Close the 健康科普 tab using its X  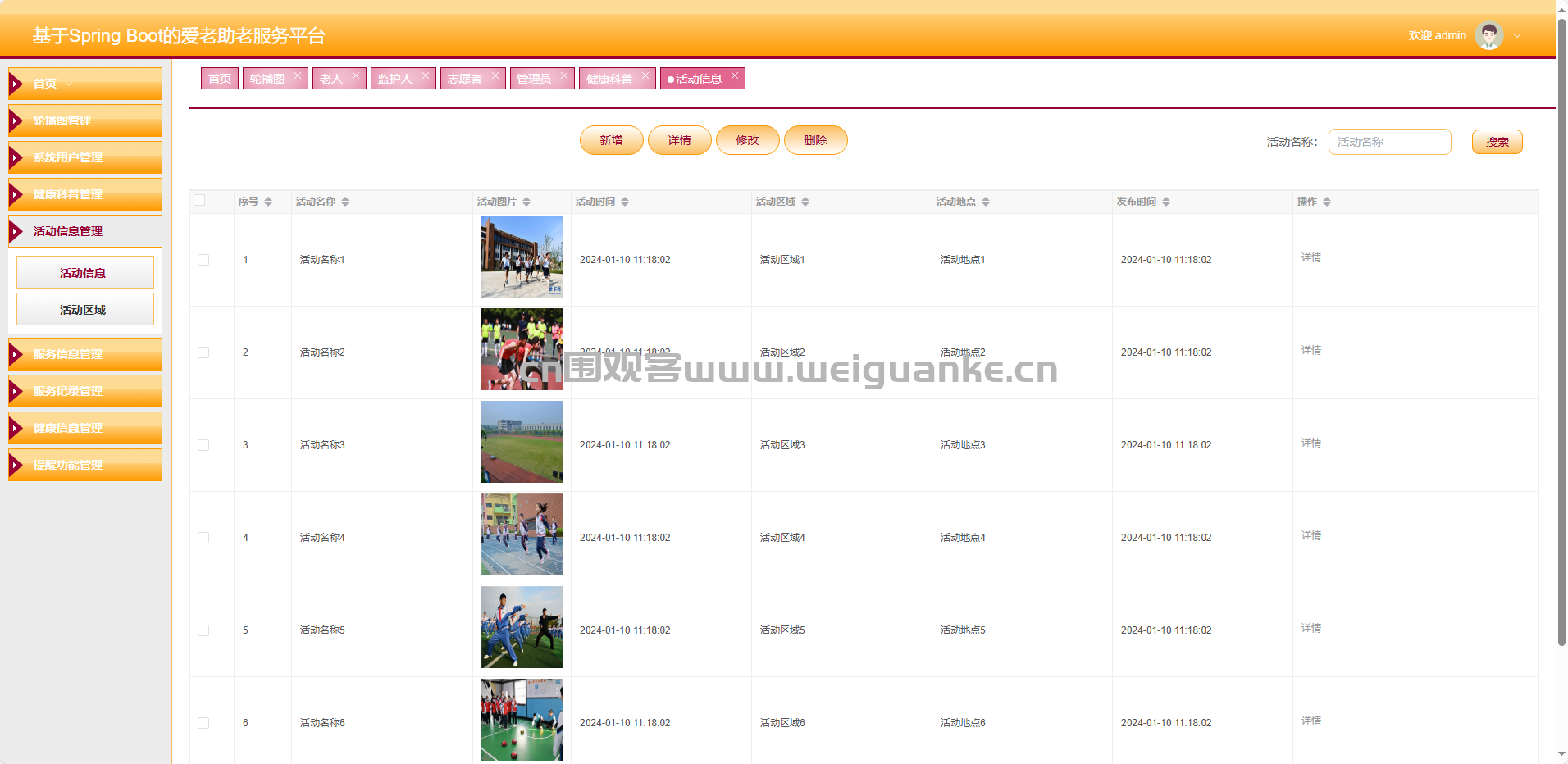coord(645,75)
